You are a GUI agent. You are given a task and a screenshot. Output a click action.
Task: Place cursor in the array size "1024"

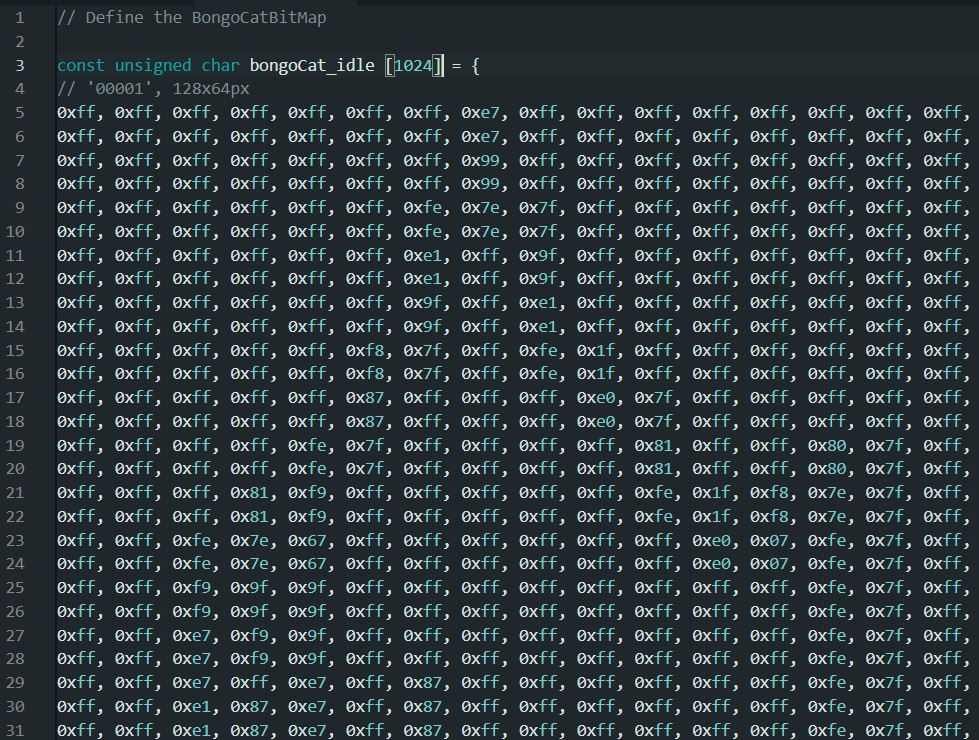pyautogui.click(x=413, y=65)
